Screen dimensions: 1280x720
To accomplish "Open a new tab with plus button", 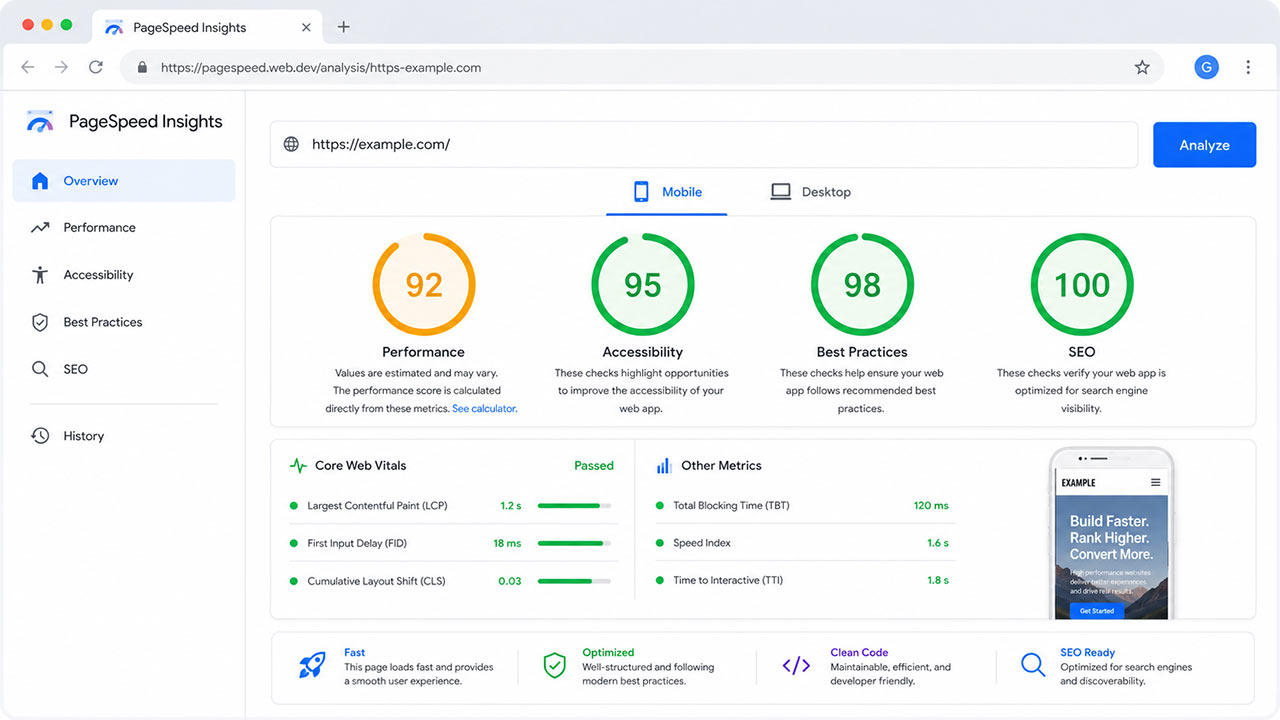I will point(343,27).
